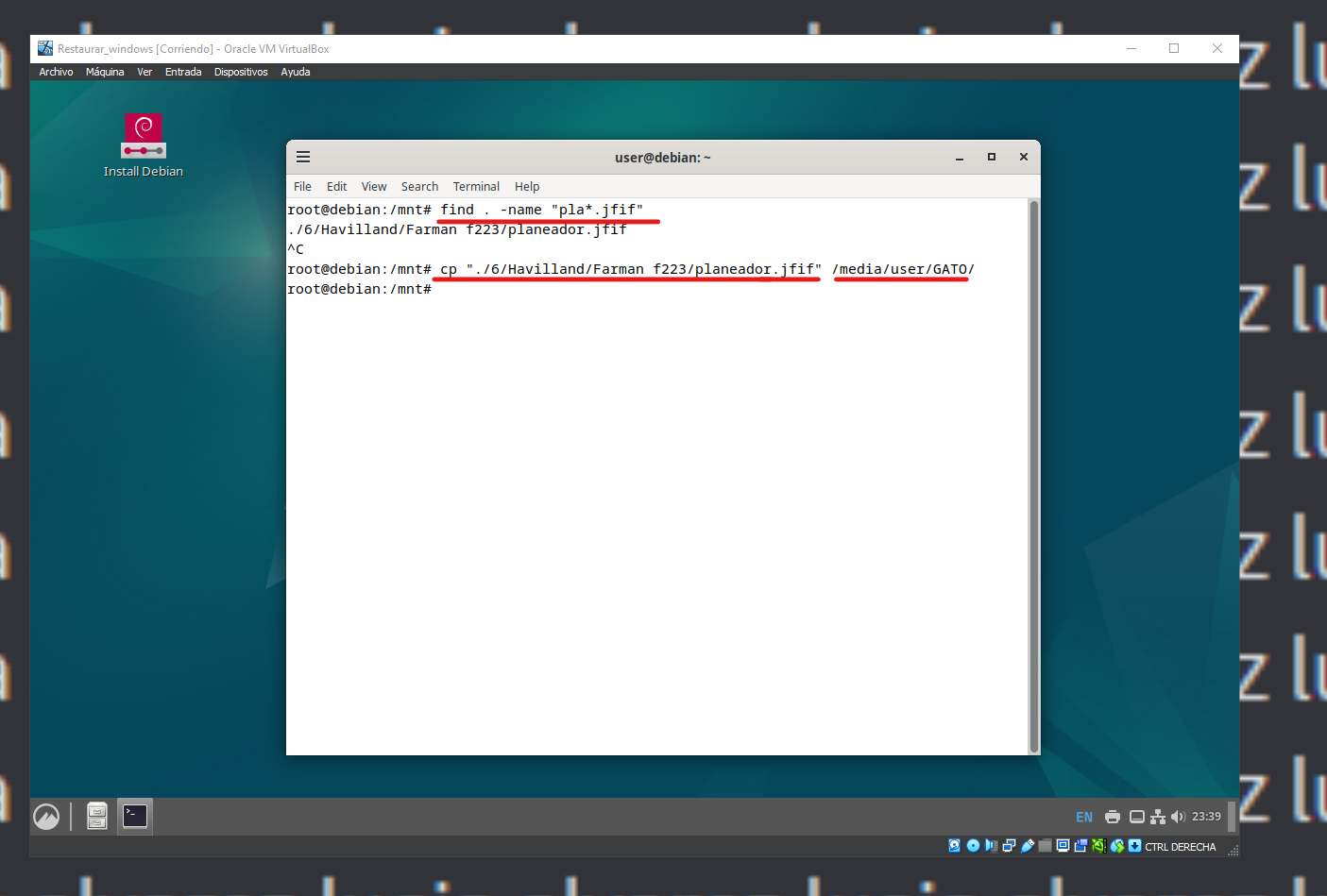Click the VirtualBox USB devices status icon
Viewport: 1327px width, 896px height.
pyautogui.click(x=1027, y=846)
